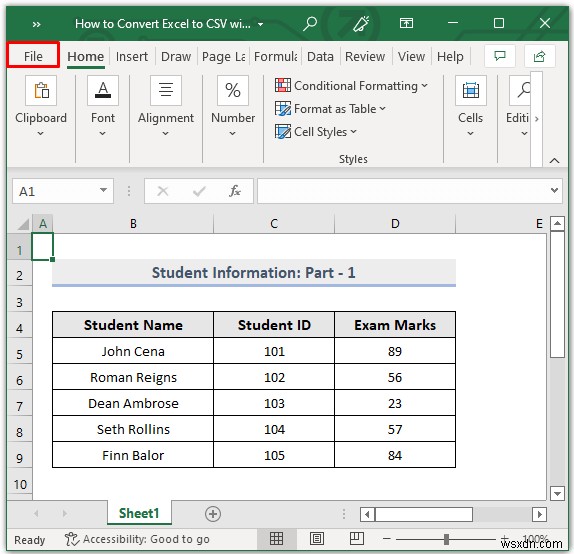Click the cell with mark 84
Viewport: 574px width, 554px height.
coord(395,455)
